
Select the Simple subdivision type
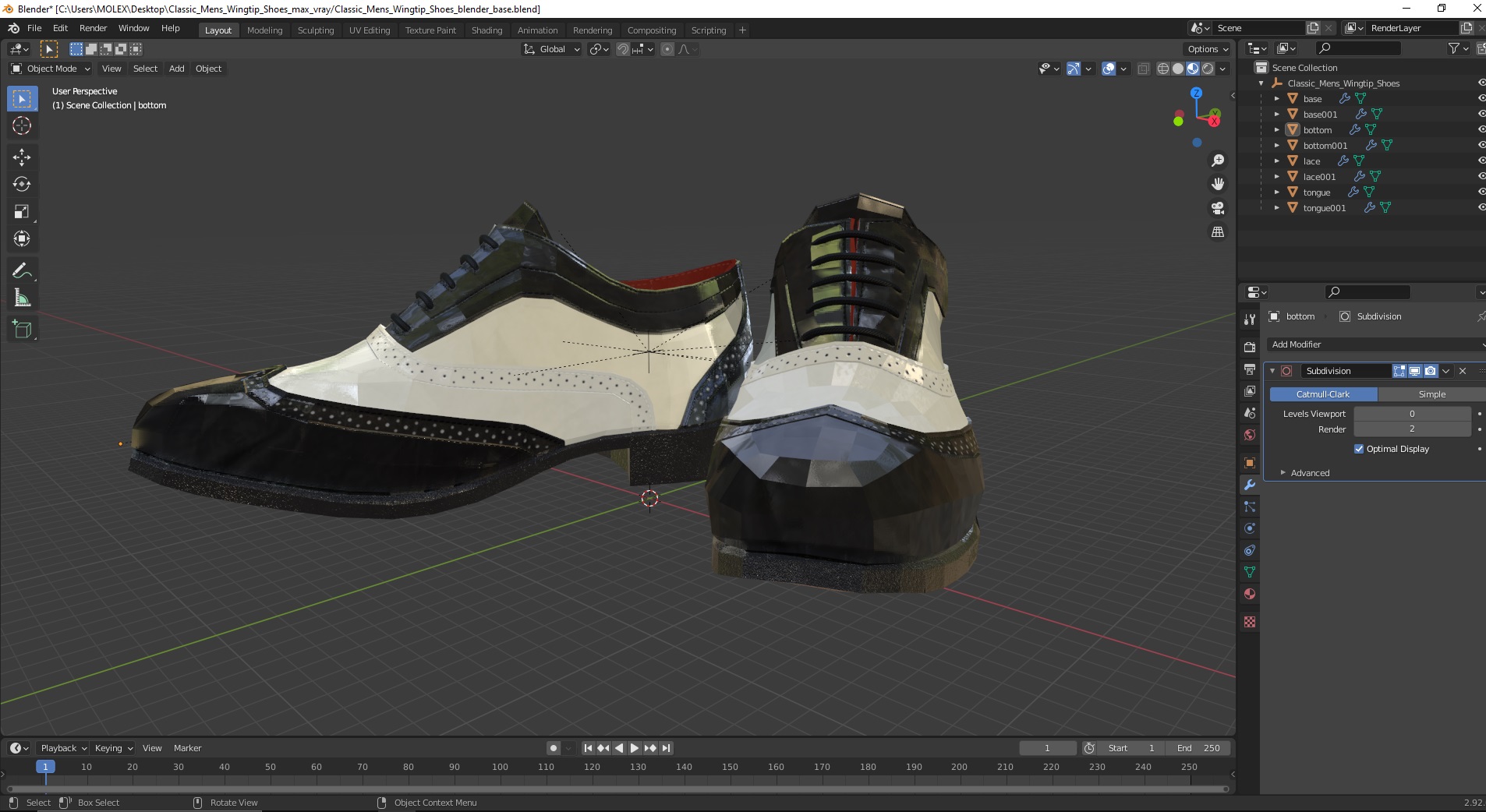point(1431,394)
